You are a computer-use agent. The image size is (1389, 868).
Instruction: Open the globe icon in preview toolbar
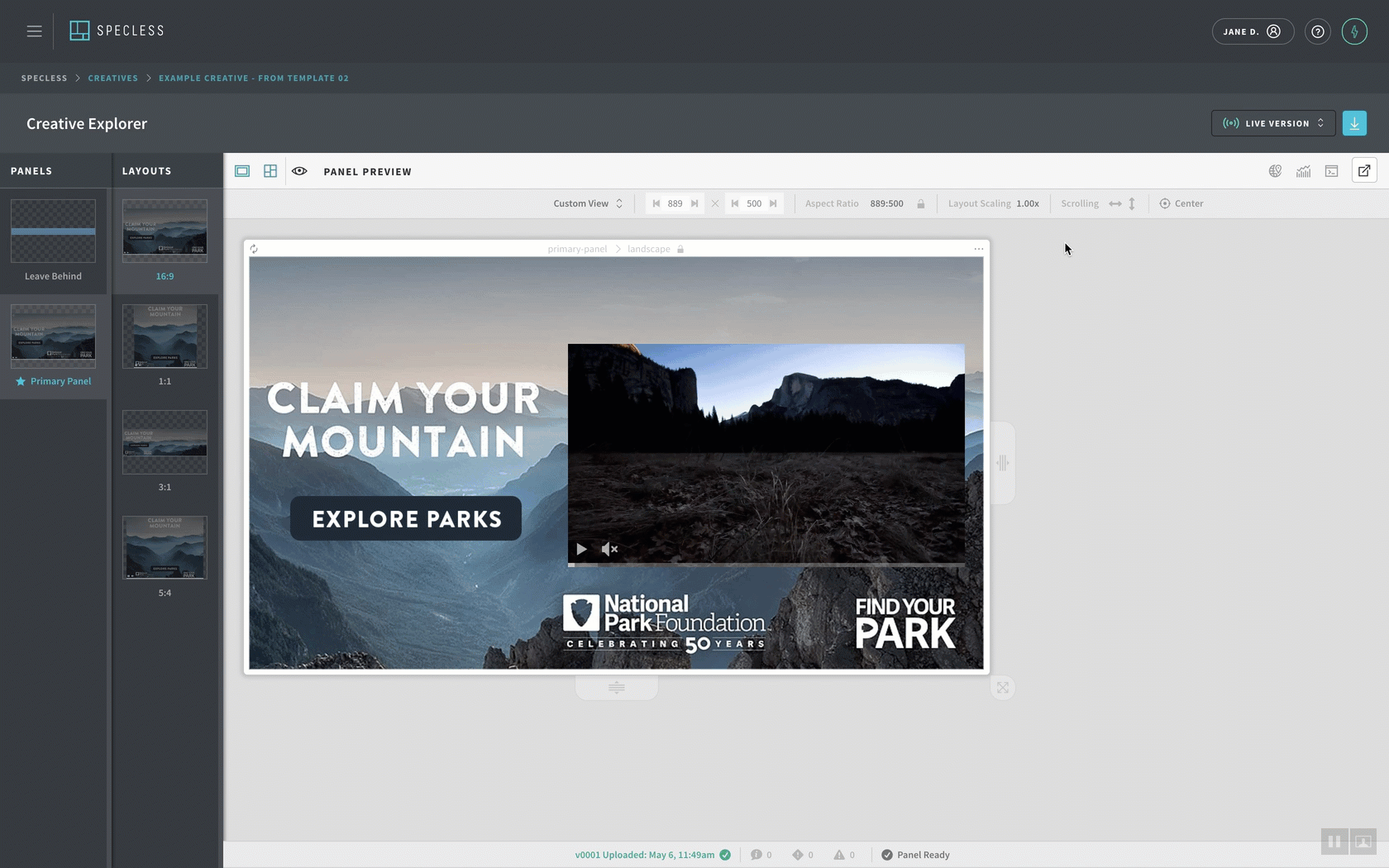coord(1275,171)
